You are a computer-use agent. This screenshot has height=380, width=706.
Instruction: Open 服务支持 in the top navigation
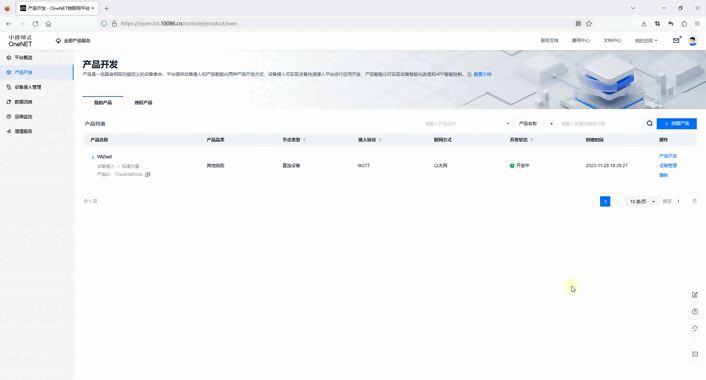click(549, 41)
